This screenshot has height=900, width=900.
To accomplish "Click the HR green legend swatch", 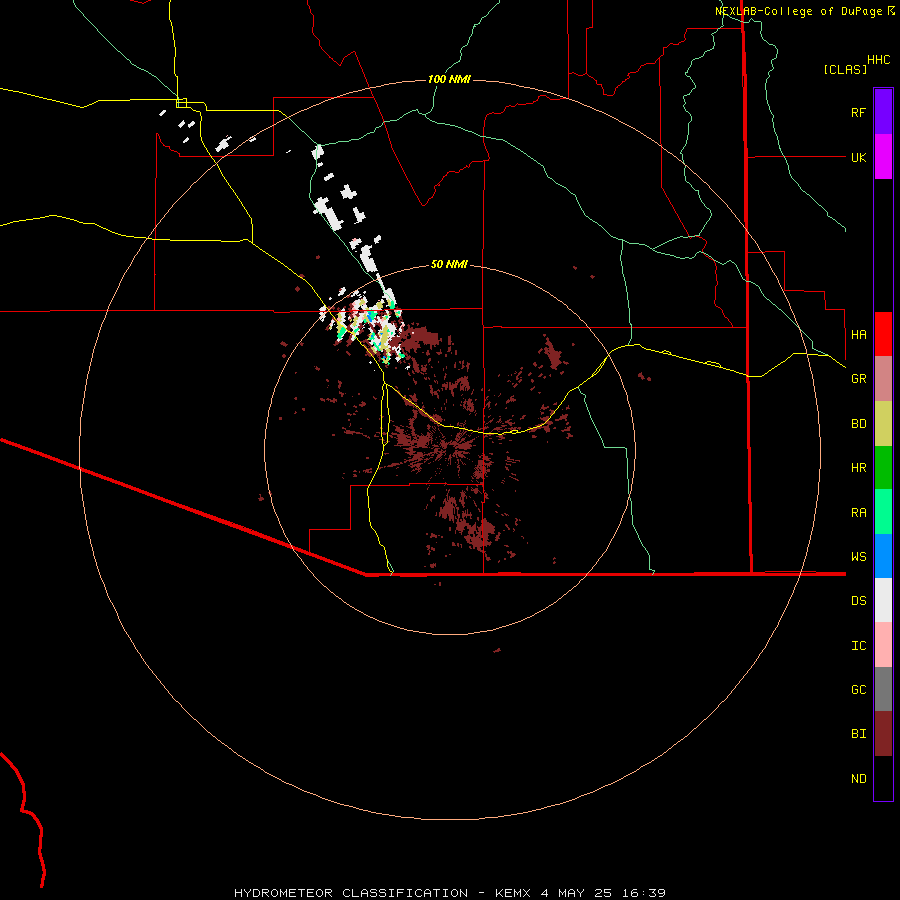I will tap(883, 468).
